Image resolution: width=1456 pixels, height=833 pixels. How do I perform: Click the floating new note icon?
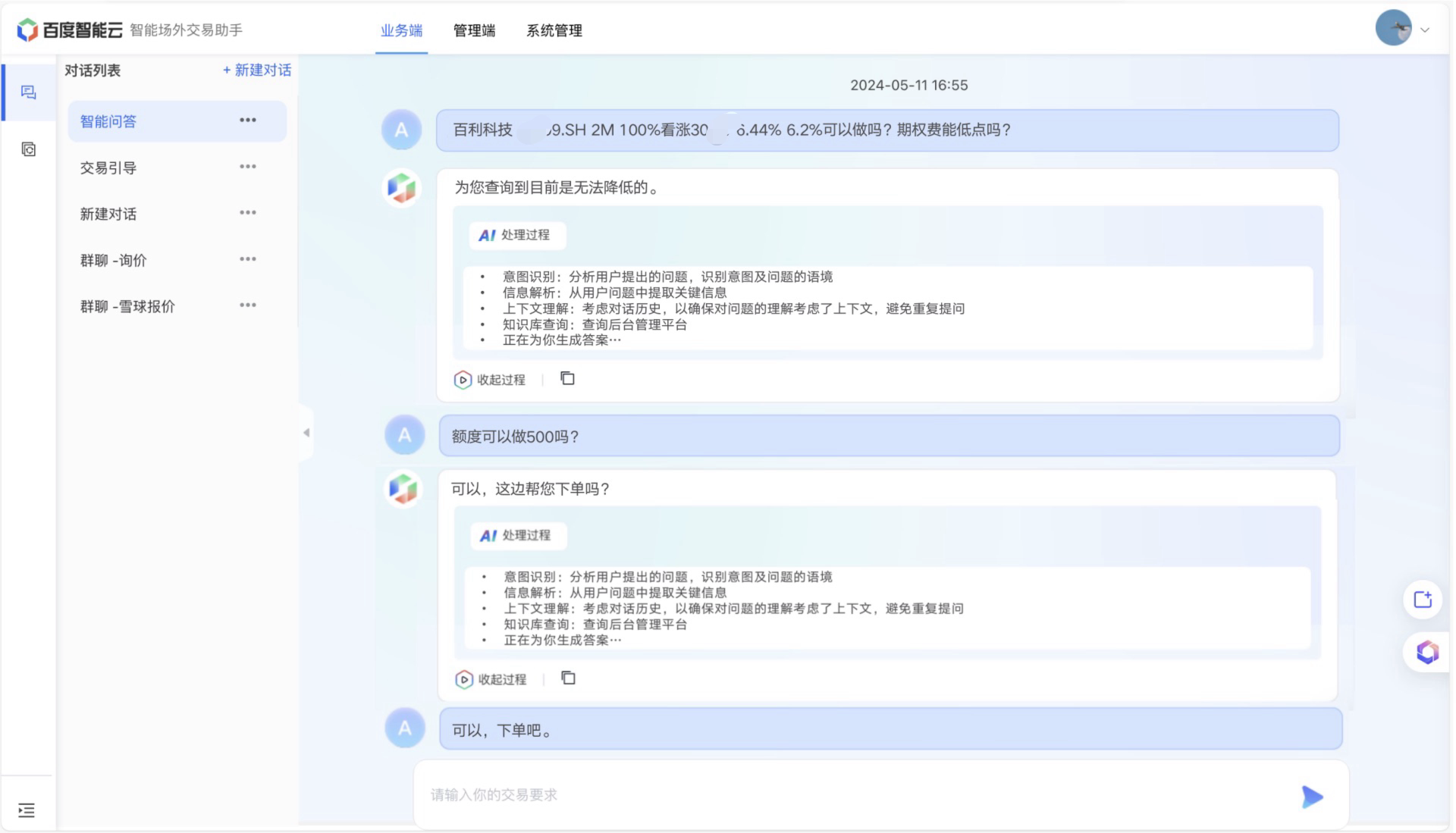click(1423, 600)
